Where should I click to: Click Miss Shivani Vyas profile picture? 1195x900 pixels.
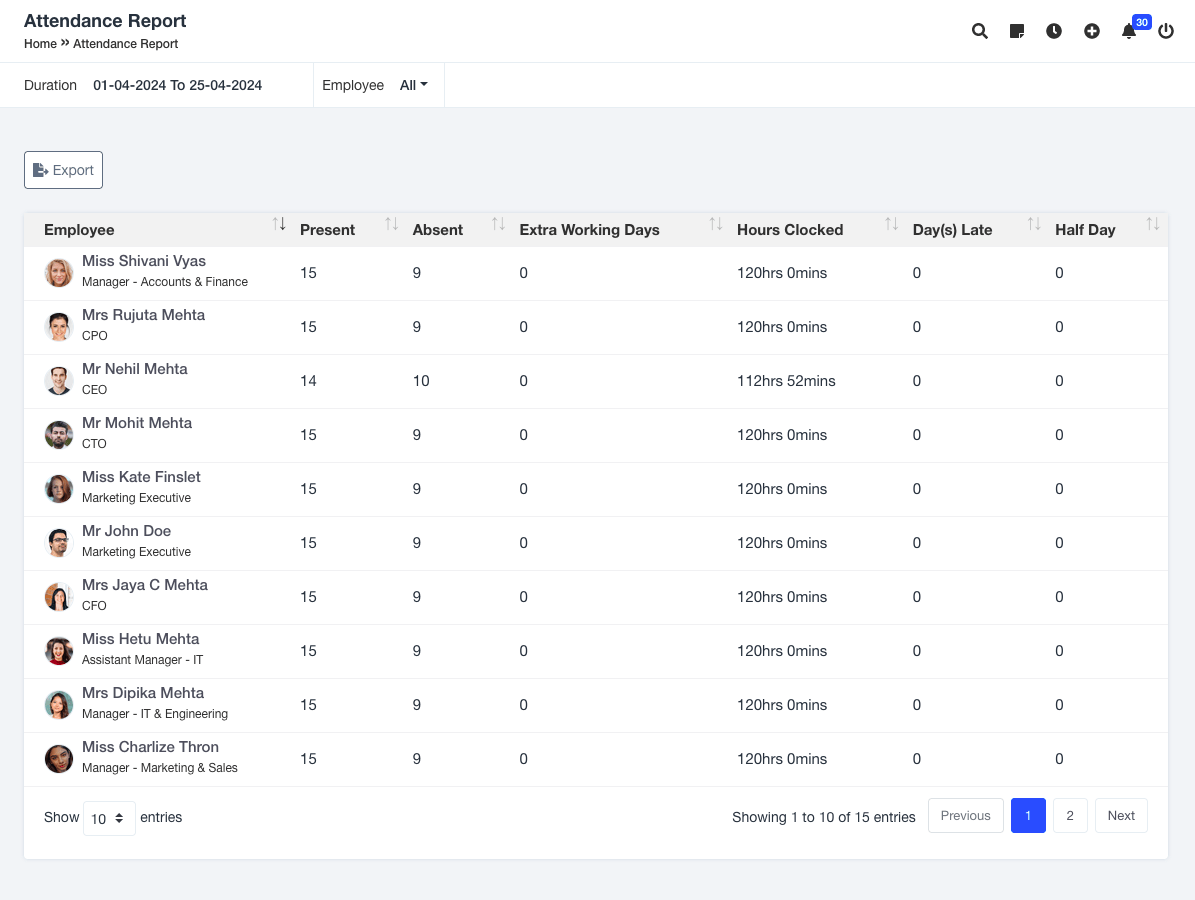(59, 272)
